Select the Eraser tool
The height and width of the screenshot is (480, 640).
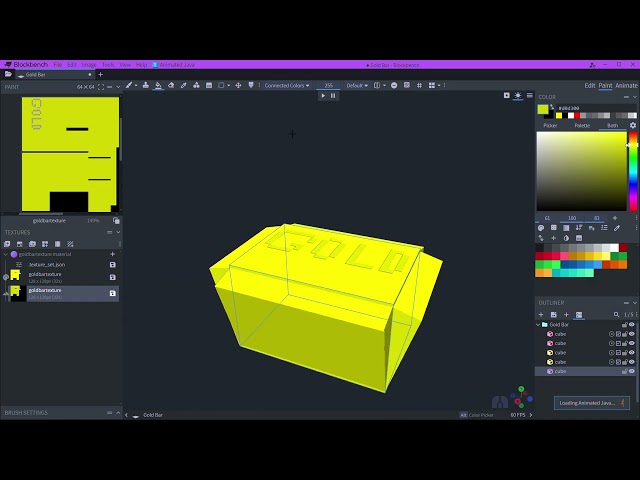coord(171,85)
